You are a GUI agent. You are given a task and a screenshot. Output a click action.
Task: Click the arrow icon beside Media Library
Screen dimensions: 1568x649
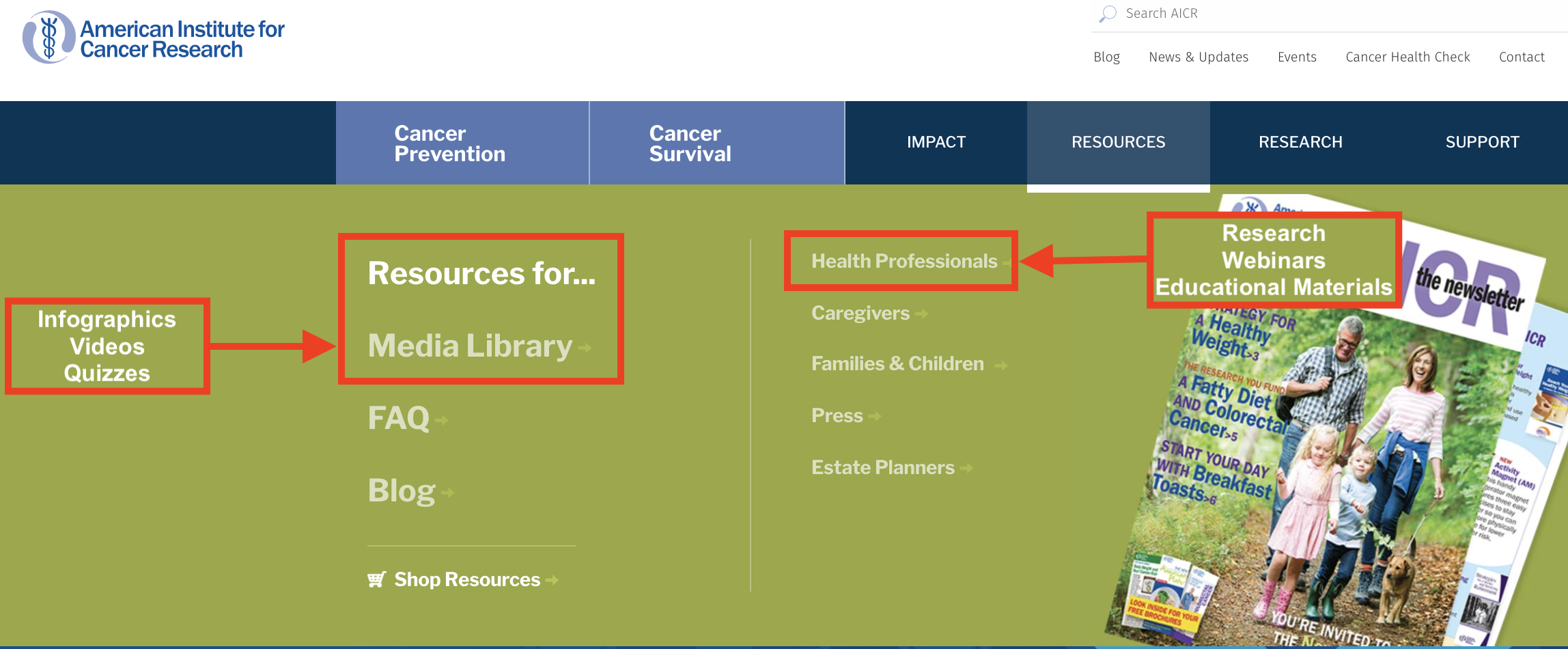pyautogui.click(x=585, y=348)
